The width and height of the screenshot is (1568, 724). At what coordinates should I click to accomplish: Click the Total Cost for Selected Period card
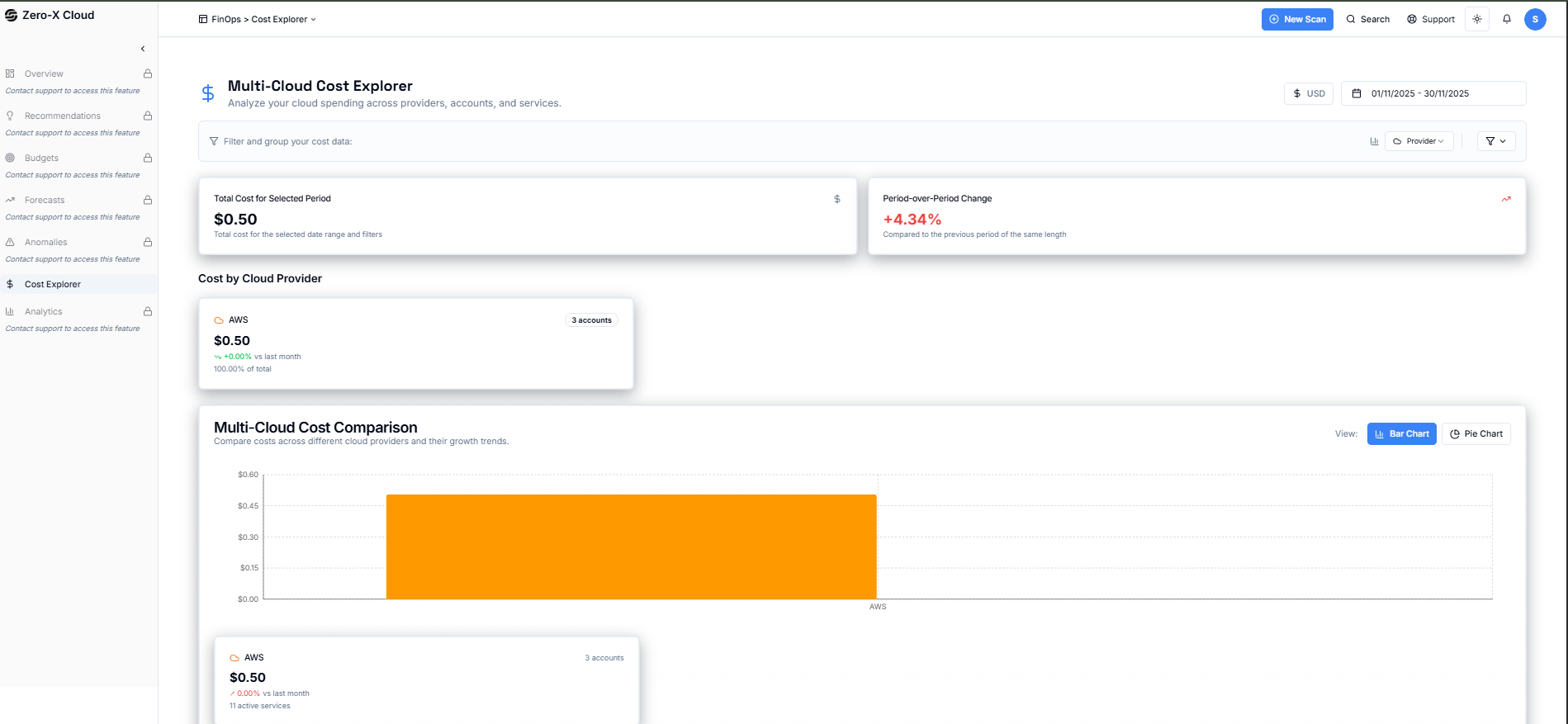[528, 216]
